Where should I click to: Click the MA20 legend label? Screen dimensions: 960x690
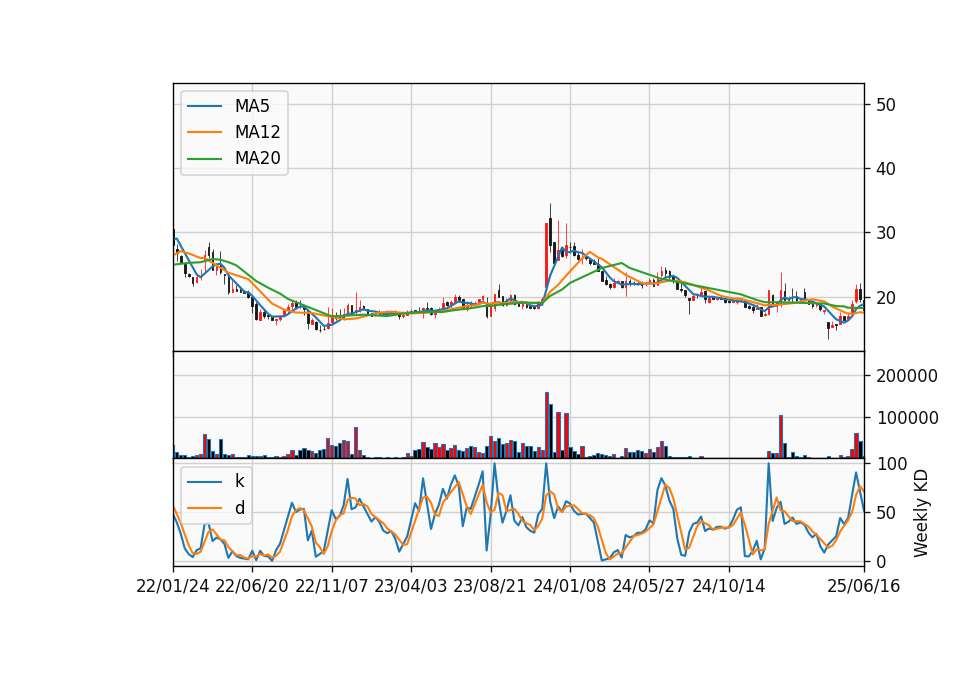coord(257,158)
